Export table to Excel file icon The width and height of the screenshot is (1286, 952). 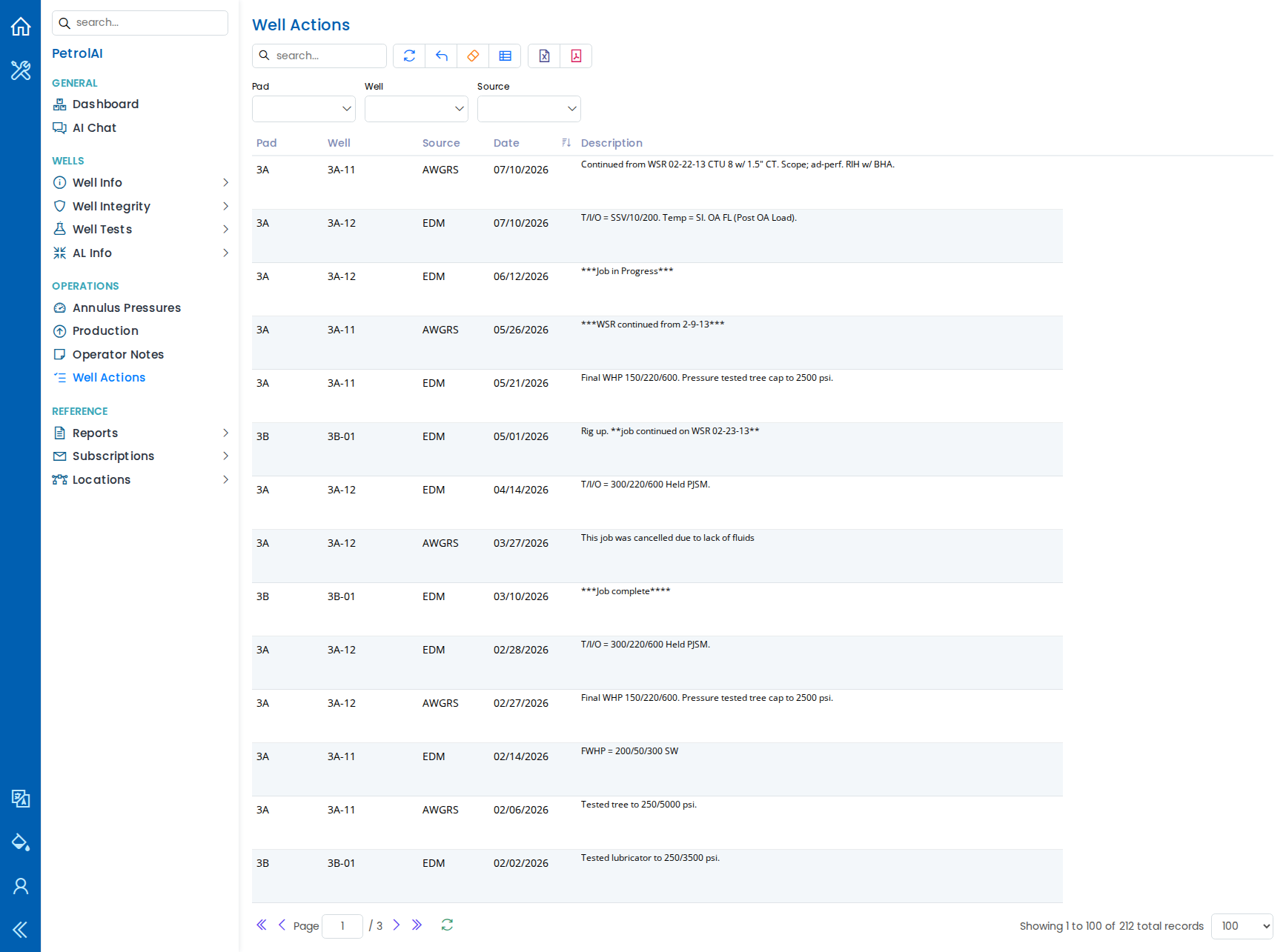pos(544,56)
